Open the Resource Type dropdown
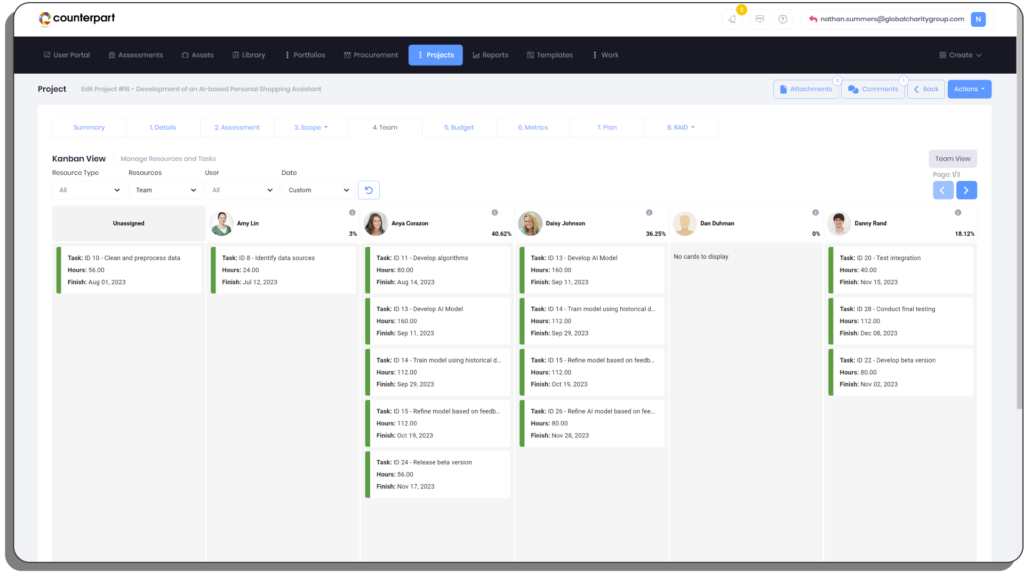The image size is (1024, 576). [x=85, y=190]
